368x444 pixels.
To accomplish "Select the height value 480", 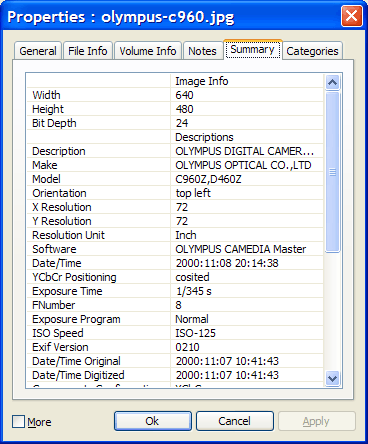I will point(184,109).
